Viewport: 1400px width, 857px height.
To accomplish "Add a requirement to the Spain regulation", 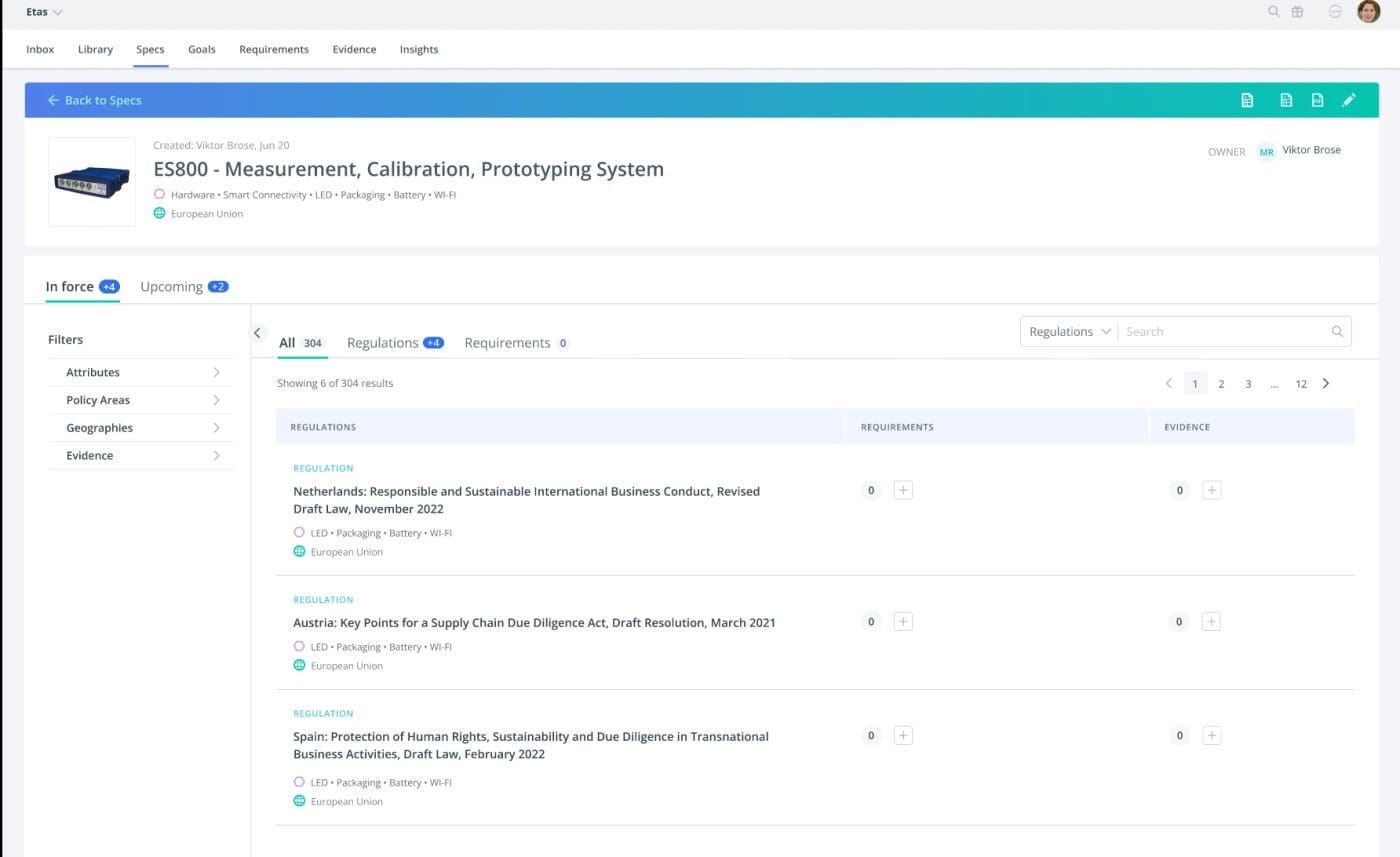I will (x=902, y=736).
